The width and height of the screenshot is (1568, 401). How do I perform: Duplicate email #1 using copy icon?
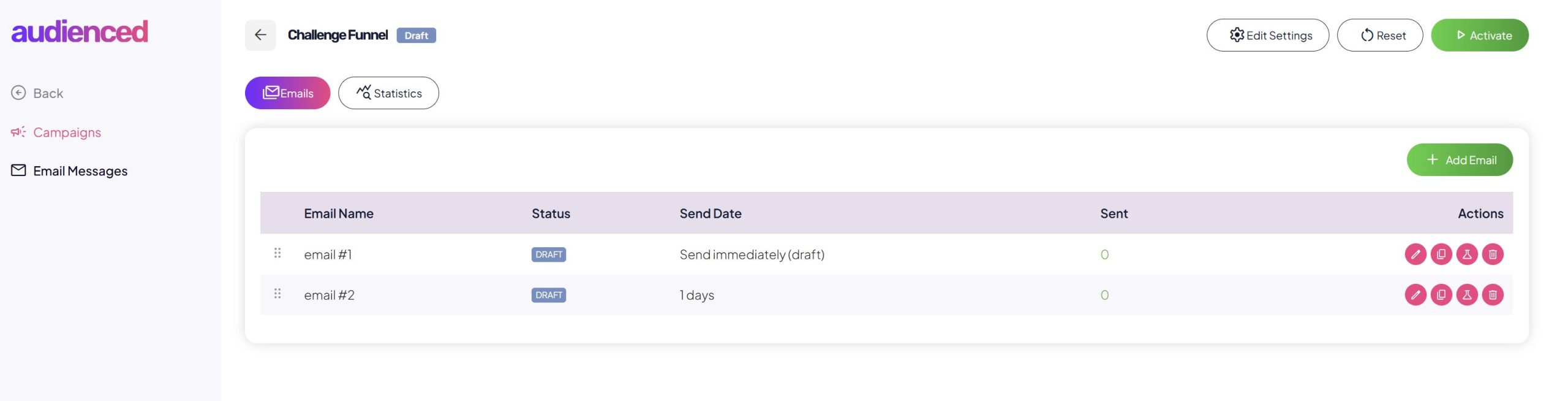(x=1441, y=254)
